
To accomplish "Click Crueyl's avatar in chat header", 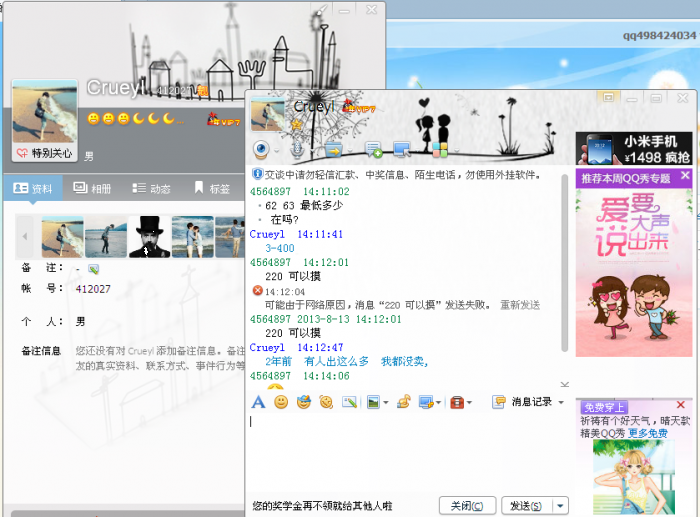I will point(267,114).
